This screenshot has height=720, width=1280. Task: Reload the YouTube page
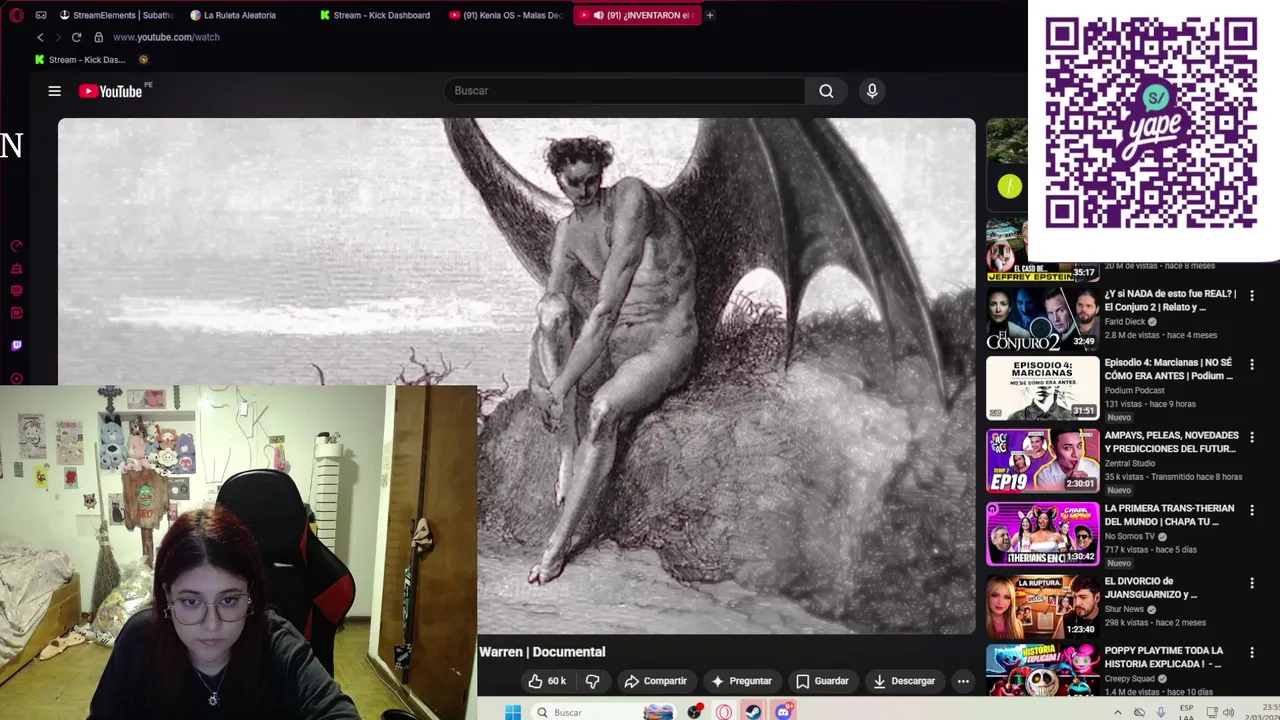76,37
